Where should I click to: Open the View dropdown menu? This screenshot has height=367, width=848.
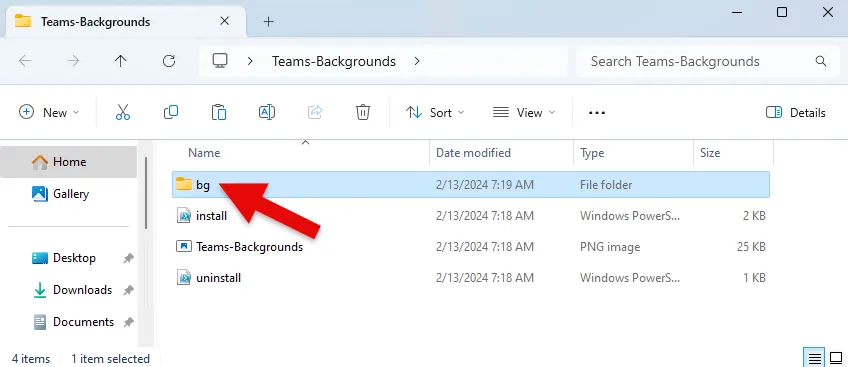click(524, 112)
